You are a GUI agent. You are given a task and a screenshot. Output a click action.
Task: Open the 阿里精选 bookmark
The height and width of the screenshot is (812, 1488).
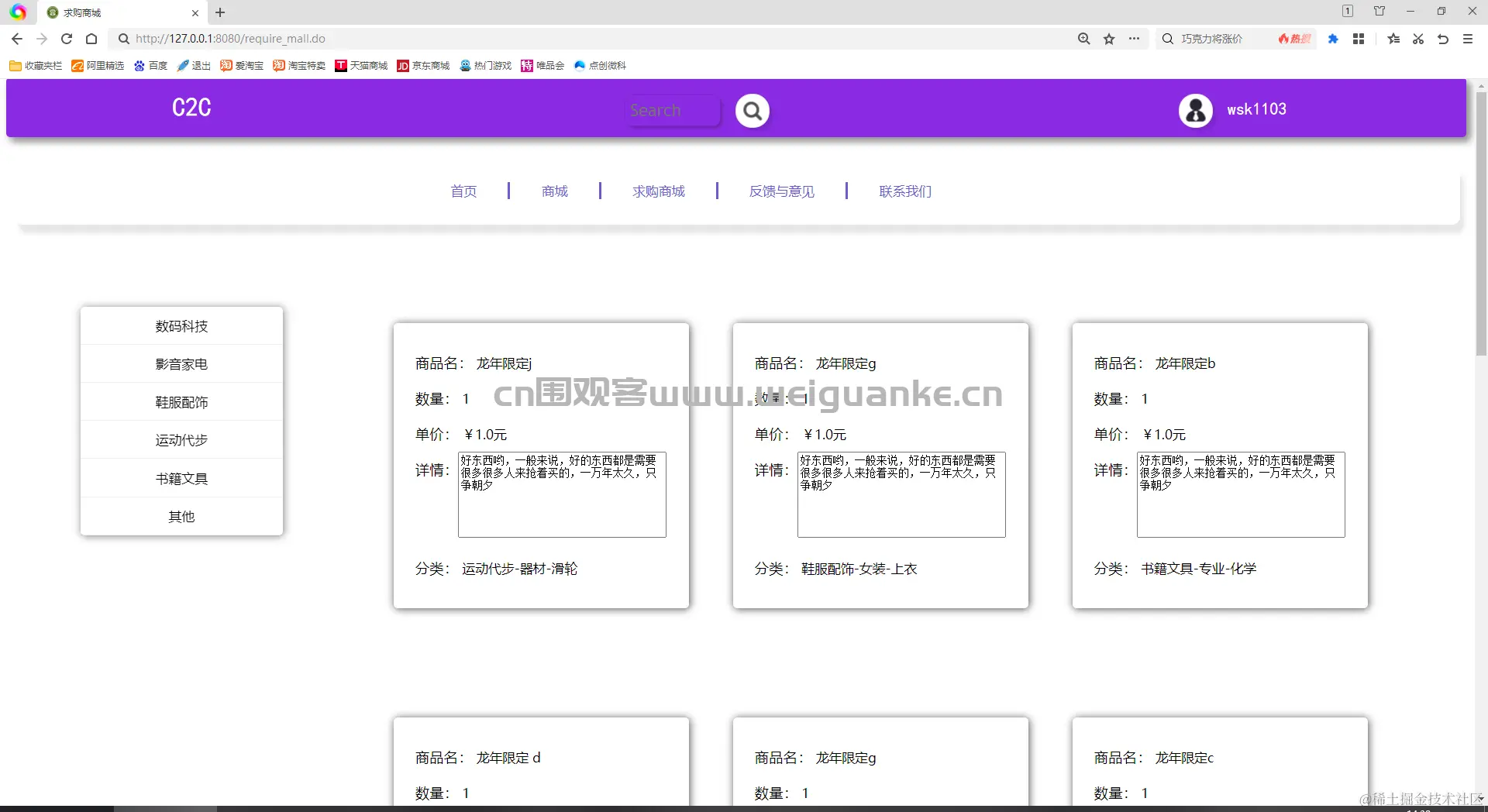pyautogui.click(x=98, y=66)
